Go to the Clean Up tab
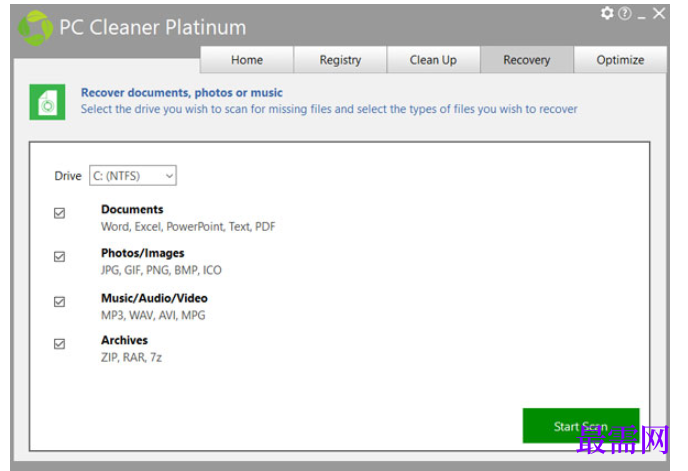688x471 pixels. [x=433, y=60]
